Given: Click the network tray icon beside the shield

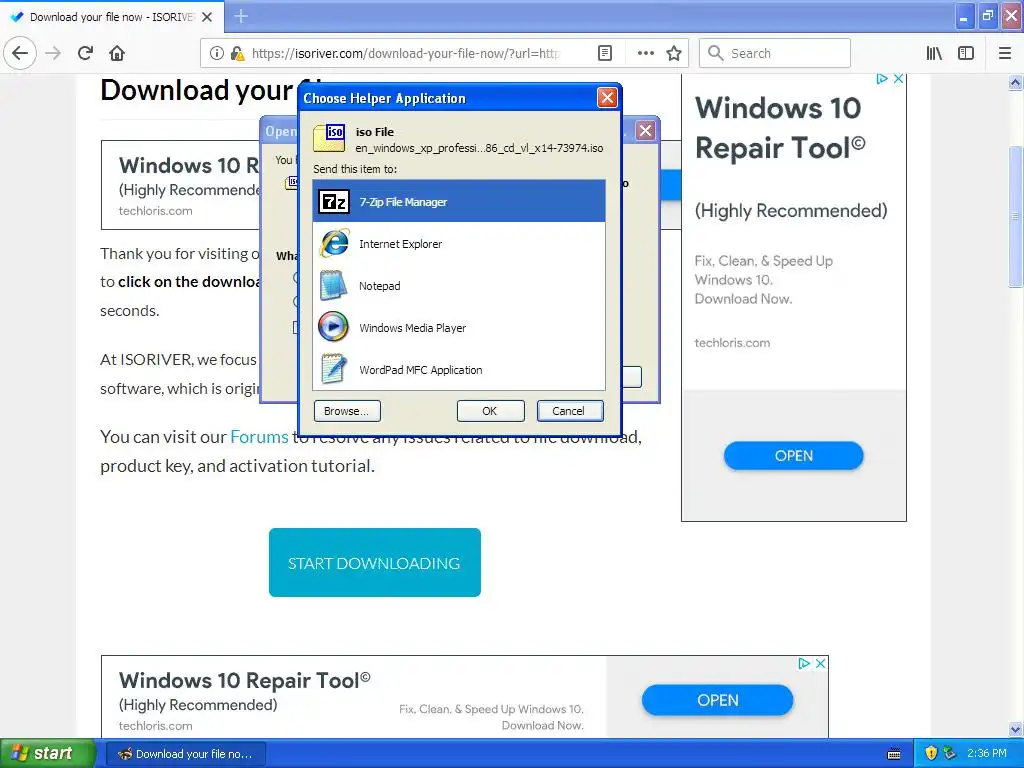Looking at the screenshot, I should coord(950,753).
